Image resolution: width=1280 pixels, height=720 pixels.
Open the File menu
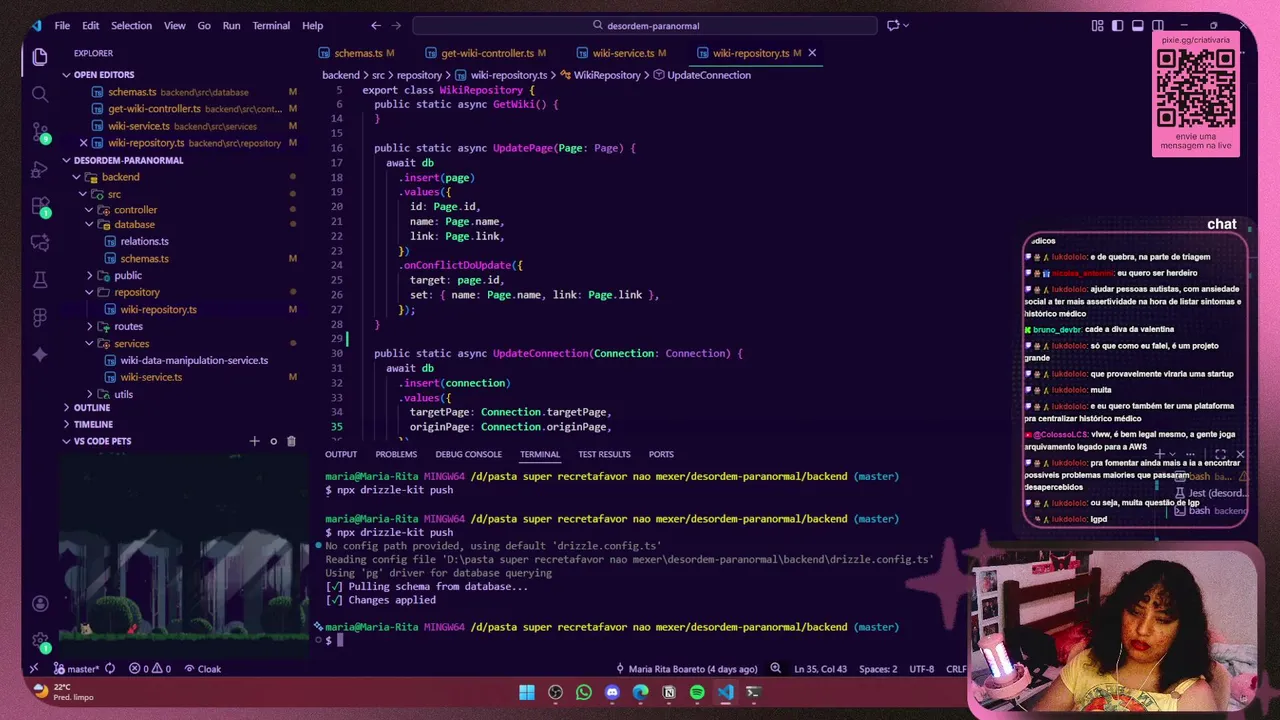tap(62, 25)
